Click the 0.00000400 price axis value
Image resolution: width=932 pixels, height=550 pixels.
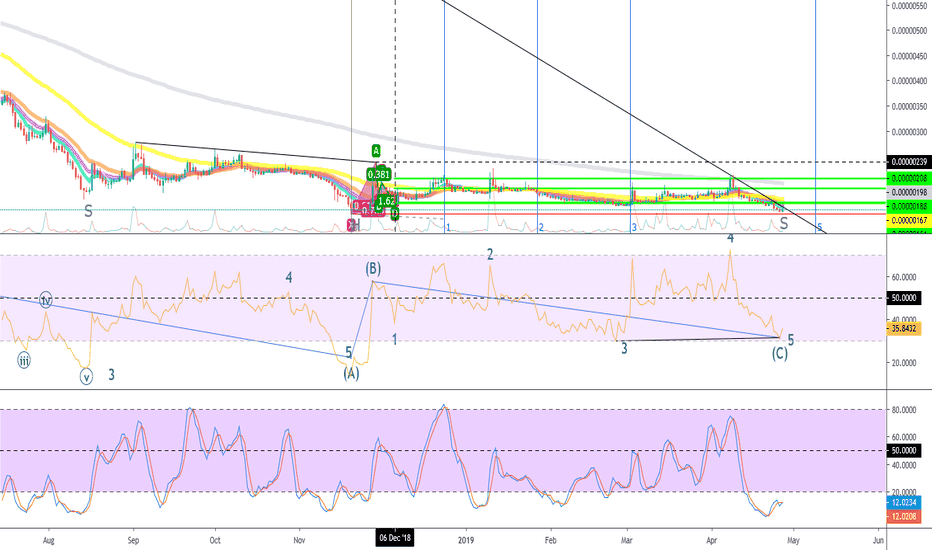909,81
